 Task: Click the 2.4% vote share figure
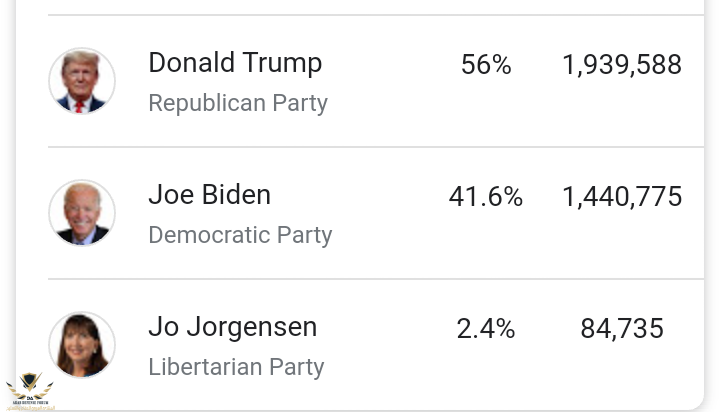click(486, 329)
